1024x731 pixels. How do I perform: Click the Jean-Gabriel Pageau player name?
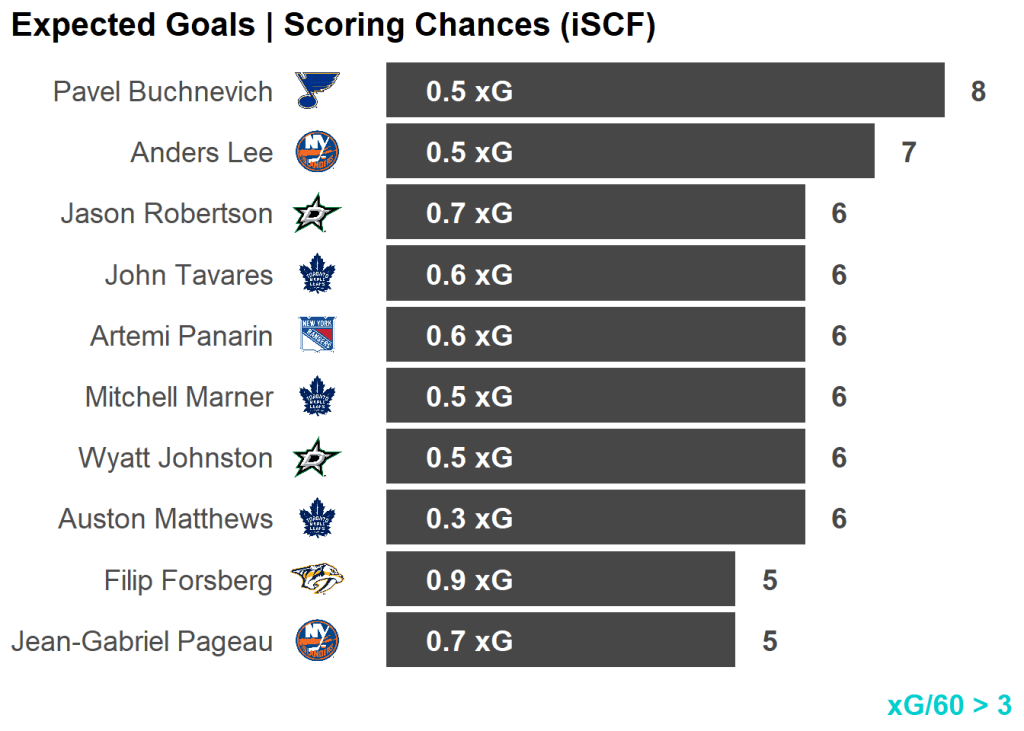coord(142,642)
